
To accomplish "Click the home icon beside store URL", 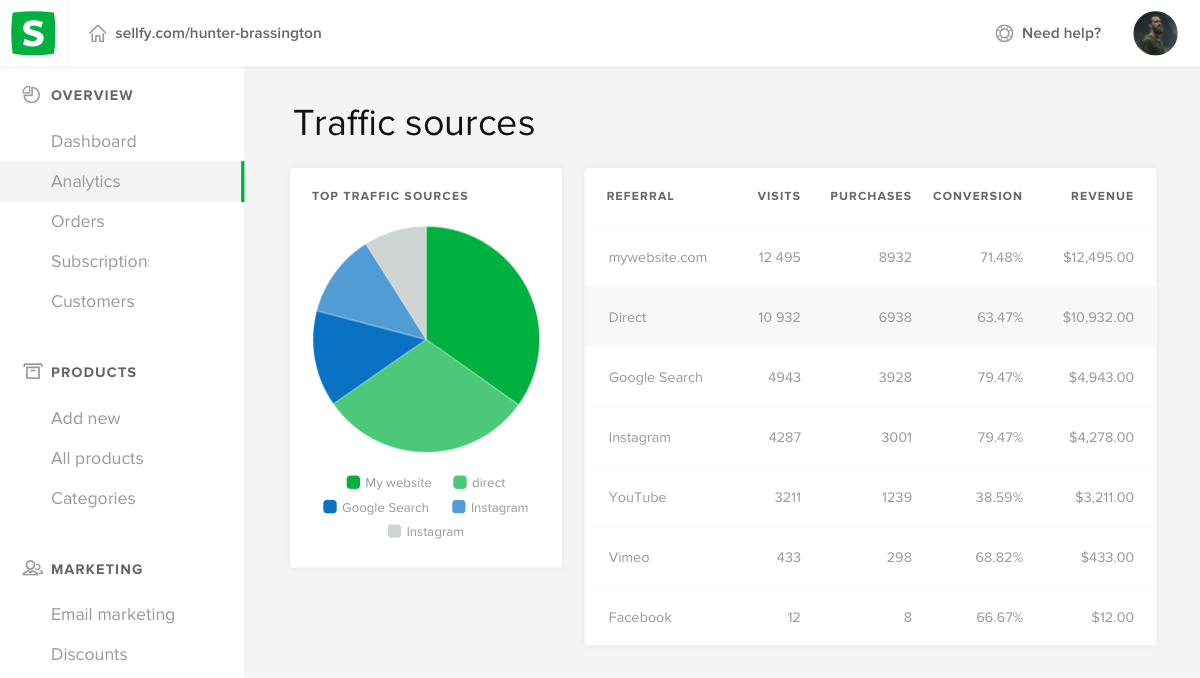I will pos(97,34).
